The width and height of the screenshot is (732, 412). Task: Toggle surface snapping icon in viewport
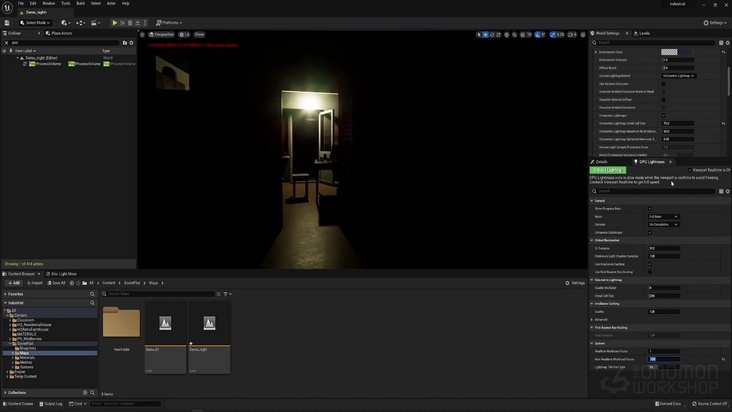[514, 35]
